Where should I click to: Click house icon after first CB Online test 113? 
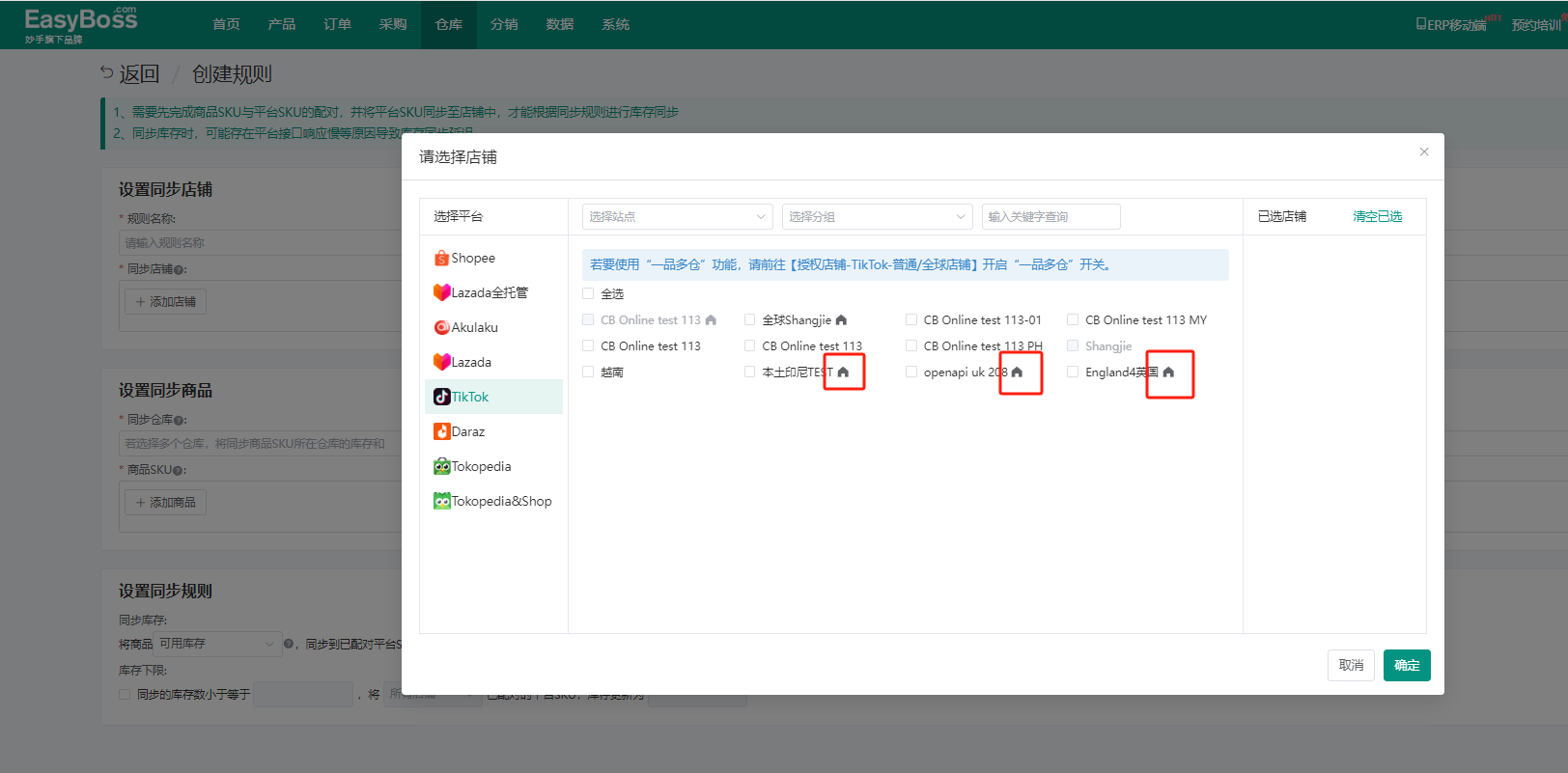point(711,319)
